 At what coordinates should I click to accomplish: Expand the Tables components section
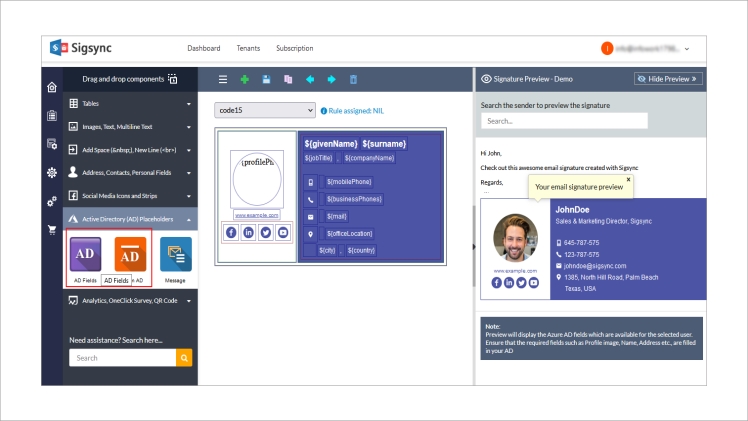[x=130, y=103]
